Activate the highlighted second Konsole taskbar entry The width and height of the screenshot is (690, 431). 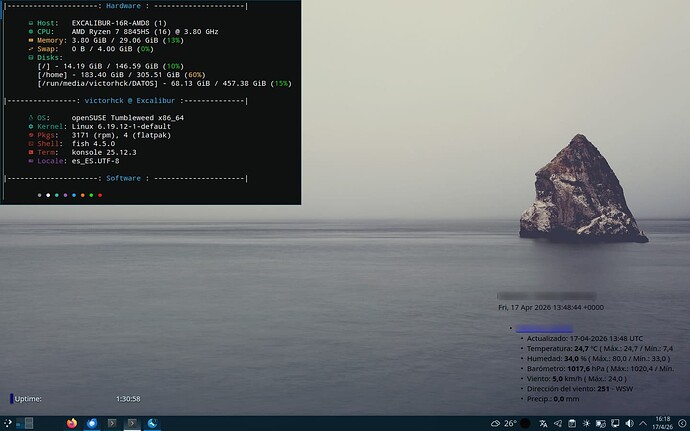pyautogui.click(x=132, y=424)
